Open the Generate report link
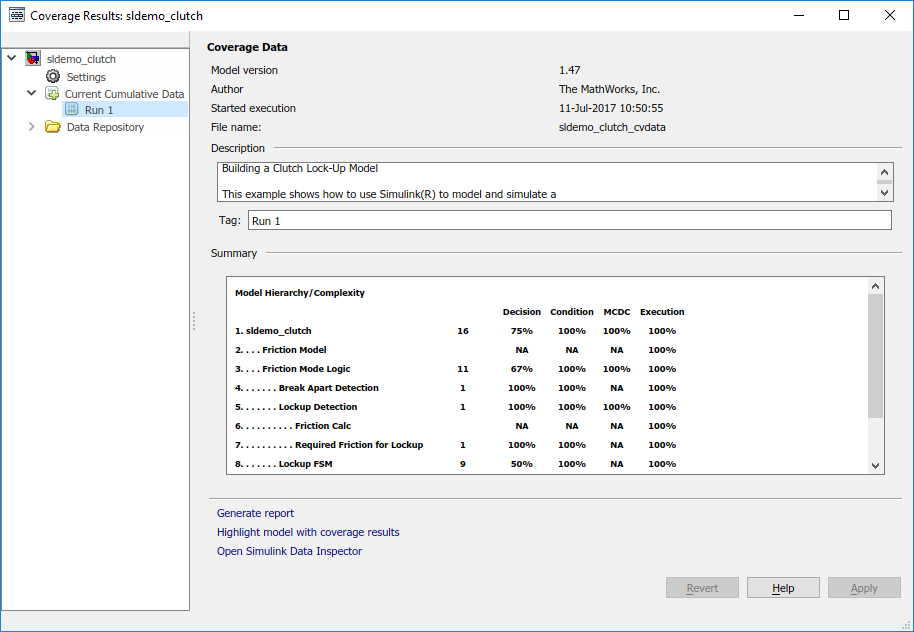 [x=255, y=513]
